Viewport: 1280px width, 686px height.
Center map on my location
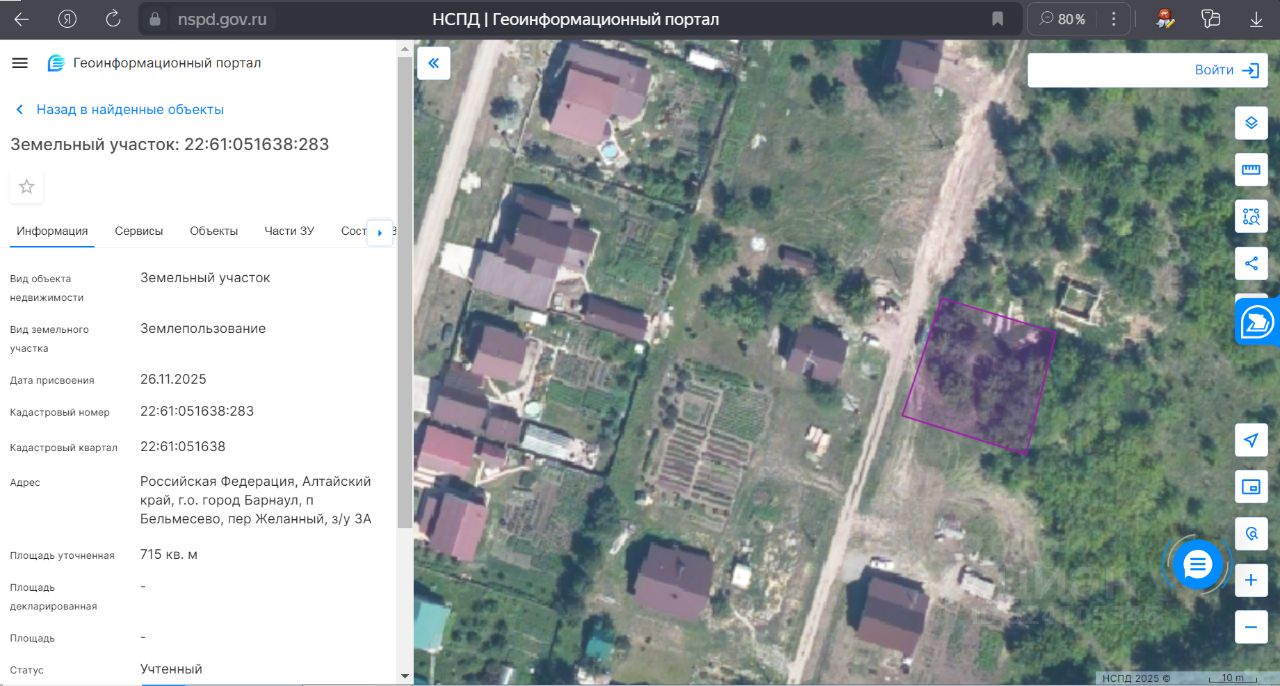coord(1251,441)
